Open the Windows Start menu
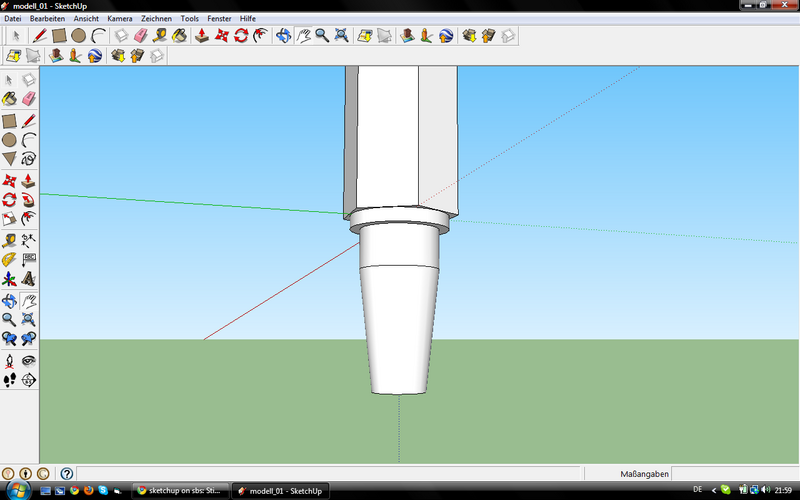The height and width of the screenshot is (500, 800). coord(18,491)
